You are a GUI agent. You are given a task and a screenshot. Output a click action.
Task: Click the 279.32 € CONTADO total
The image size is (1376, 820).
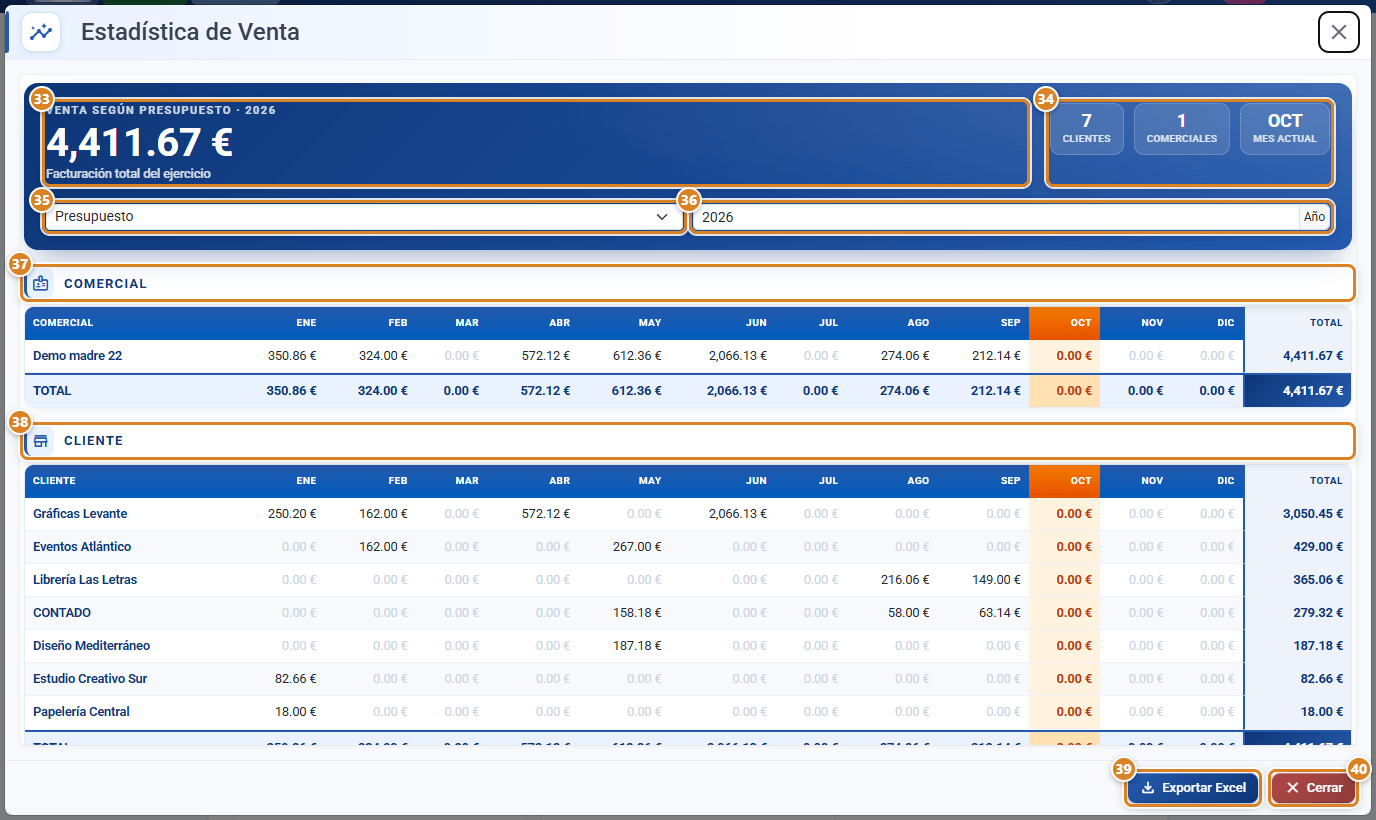[x=1319, y=613]
